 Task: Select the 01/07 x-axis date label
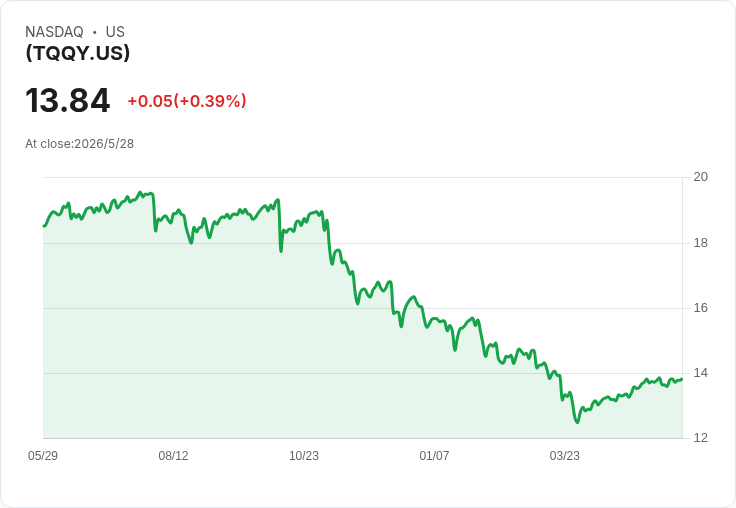(x=434, y=455)
